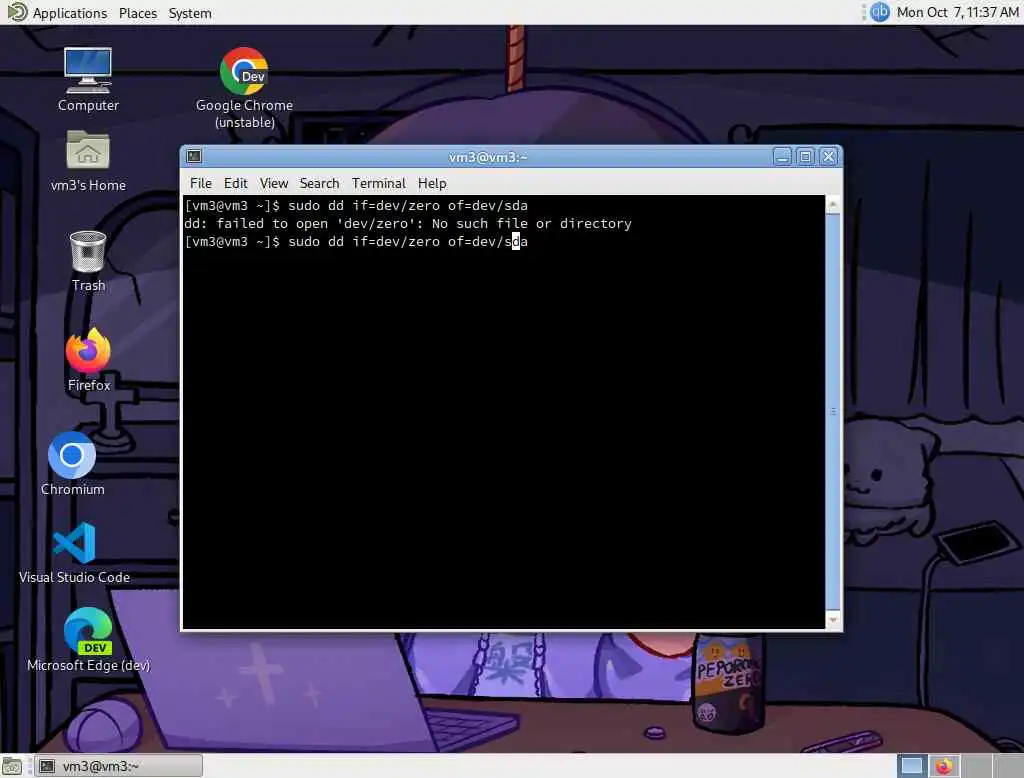Click the terminal window menu icon in title bar
Screen dimensions: 1024x778
194,156
